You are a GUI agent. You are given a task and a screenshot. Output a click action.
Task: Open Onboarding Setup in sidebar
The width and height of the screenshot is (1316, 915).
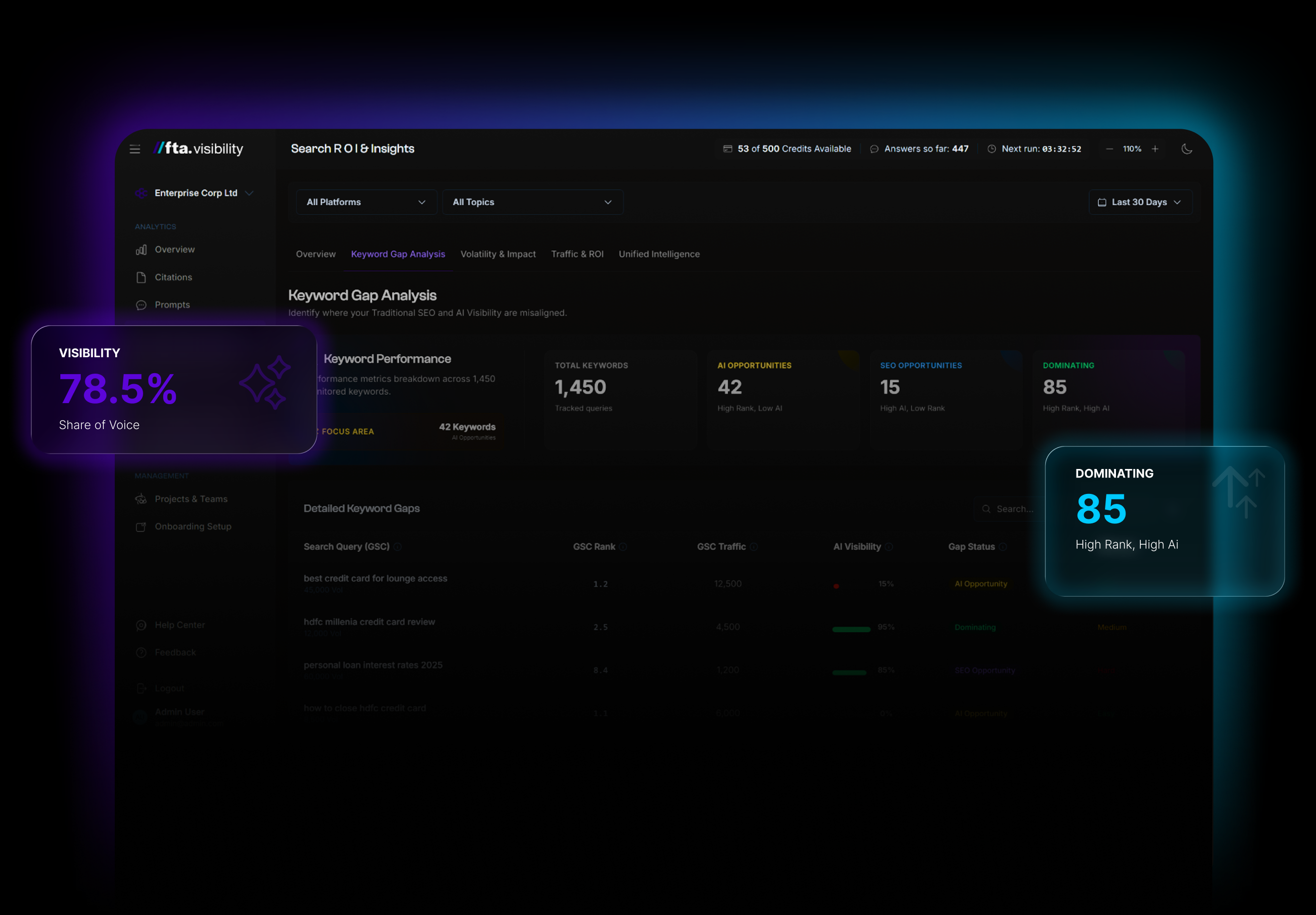coord(193,527)
